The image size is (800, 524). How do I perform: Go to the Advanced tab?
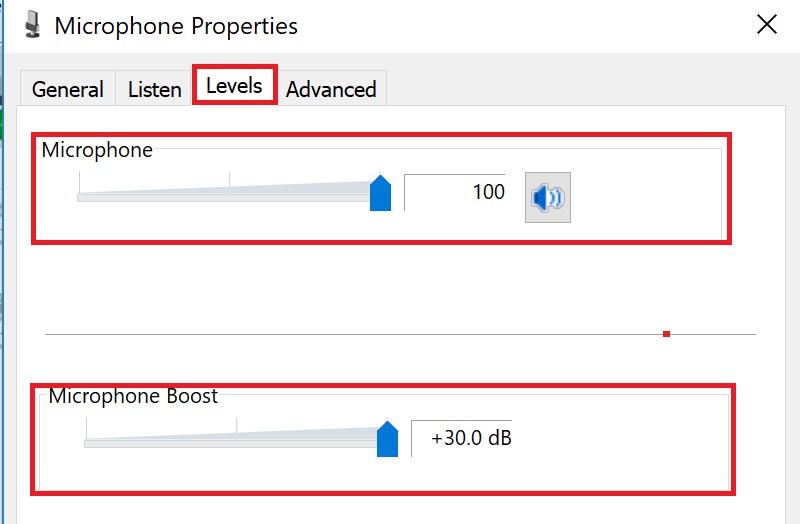331,89
